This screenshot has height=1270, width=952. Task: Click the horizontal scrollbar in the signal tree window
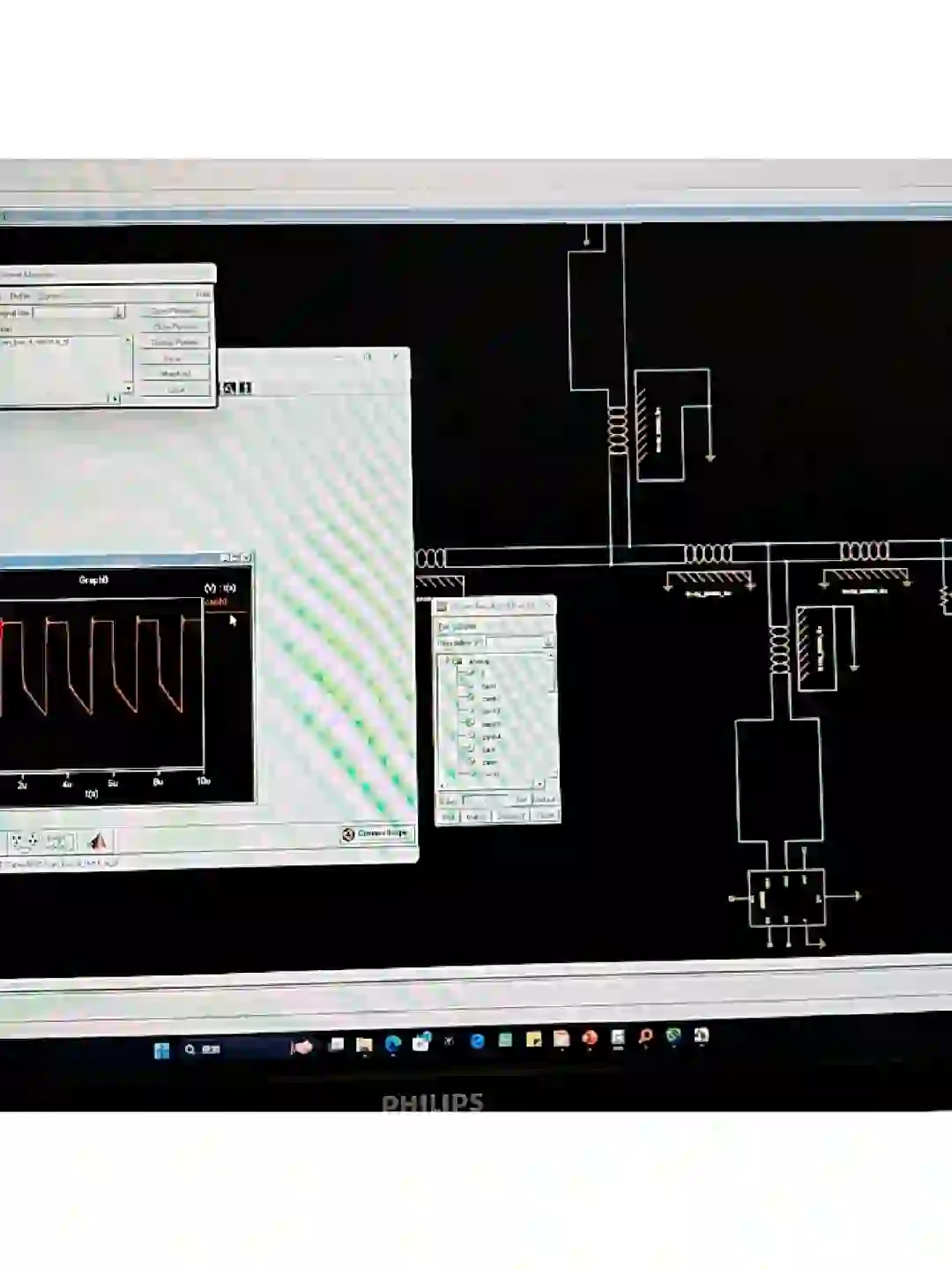pyautogui.click(x=493, y=784)
